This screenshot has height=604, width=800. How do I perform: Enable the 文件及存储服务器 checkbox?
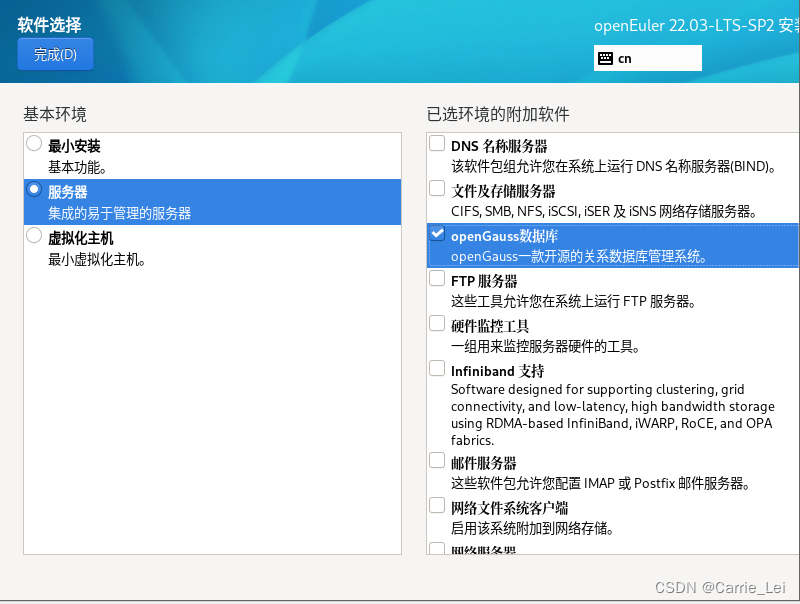coord(437,188)
